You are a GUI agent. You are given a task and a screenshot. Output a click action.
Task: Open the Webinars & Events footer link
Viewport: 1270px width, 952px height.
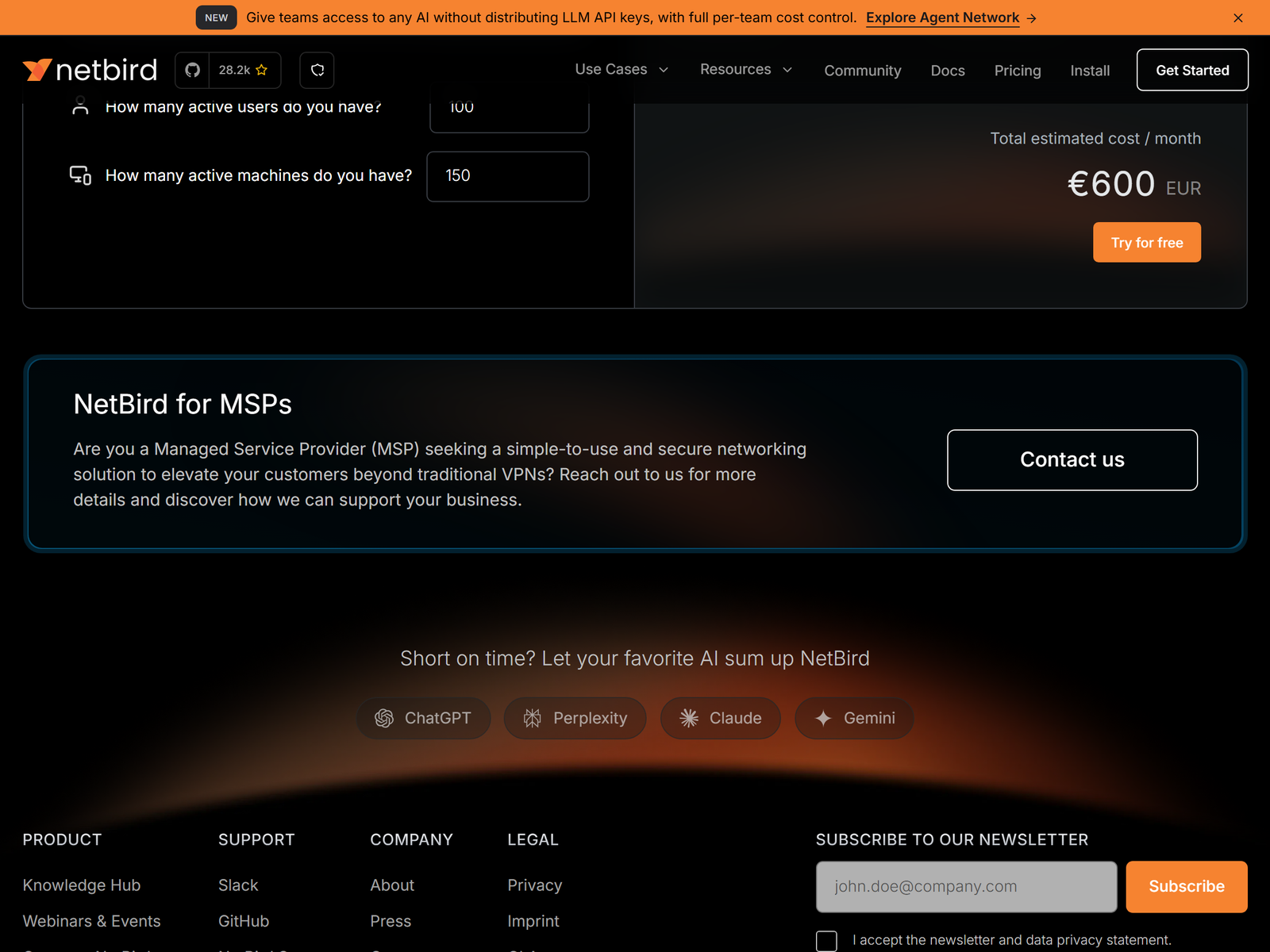point(91,921)
